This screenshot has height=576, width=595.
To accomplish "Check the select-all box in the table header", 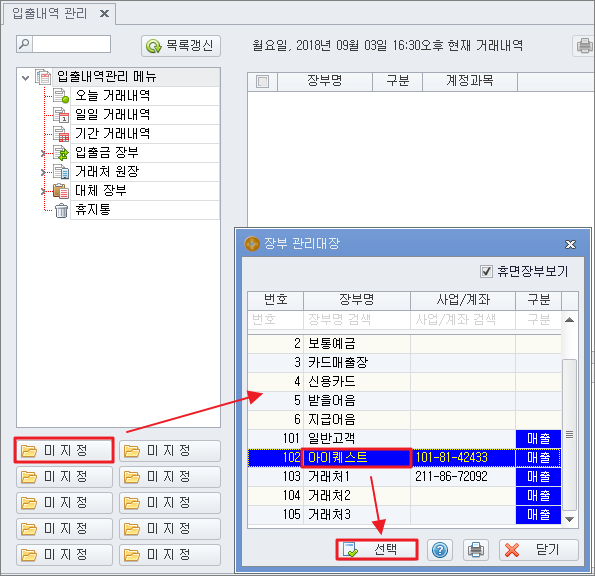I will (x=262, y=82).
